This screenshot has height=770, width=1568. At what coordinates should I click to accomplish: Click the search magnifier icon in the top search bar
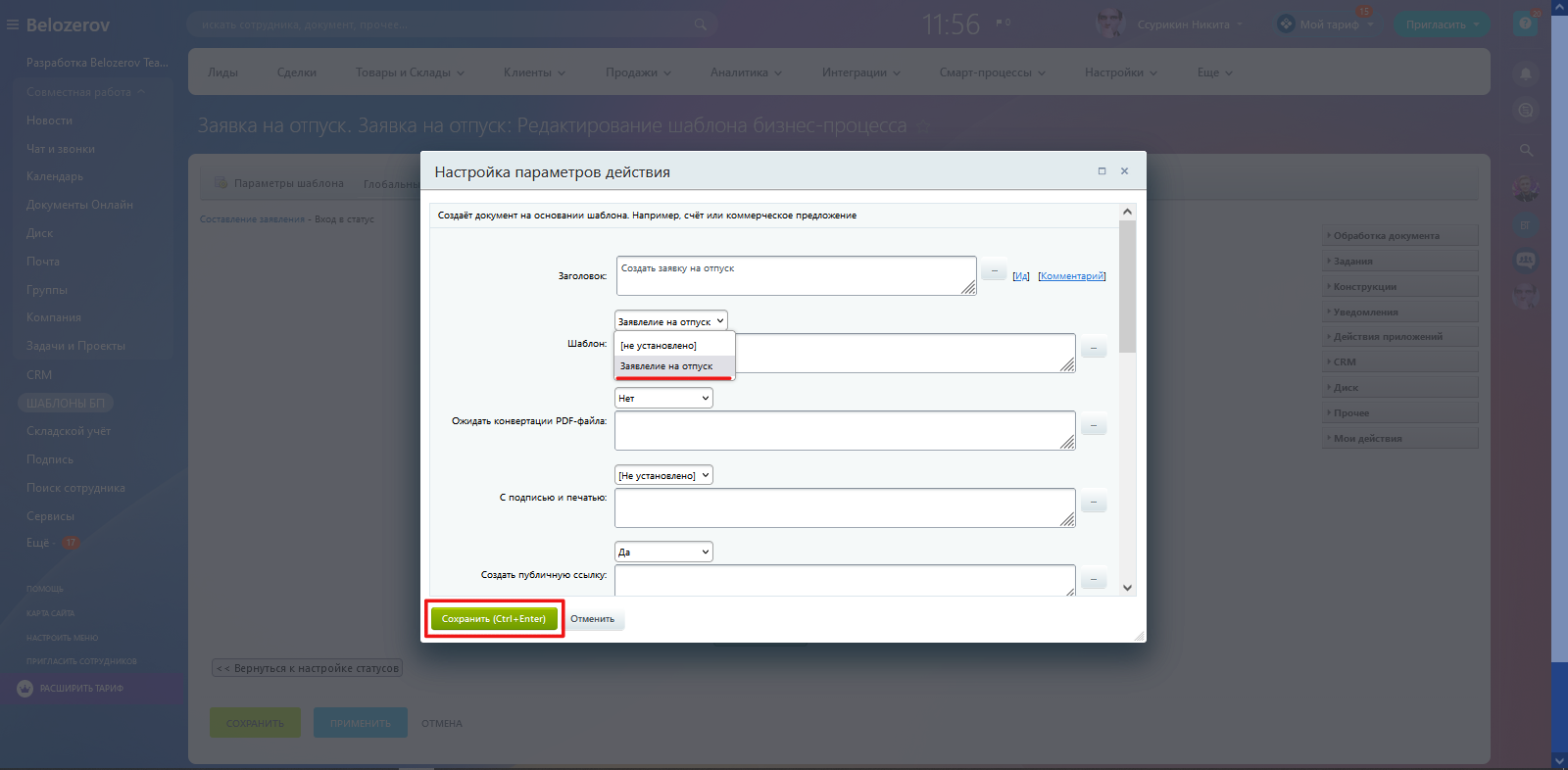700,24
